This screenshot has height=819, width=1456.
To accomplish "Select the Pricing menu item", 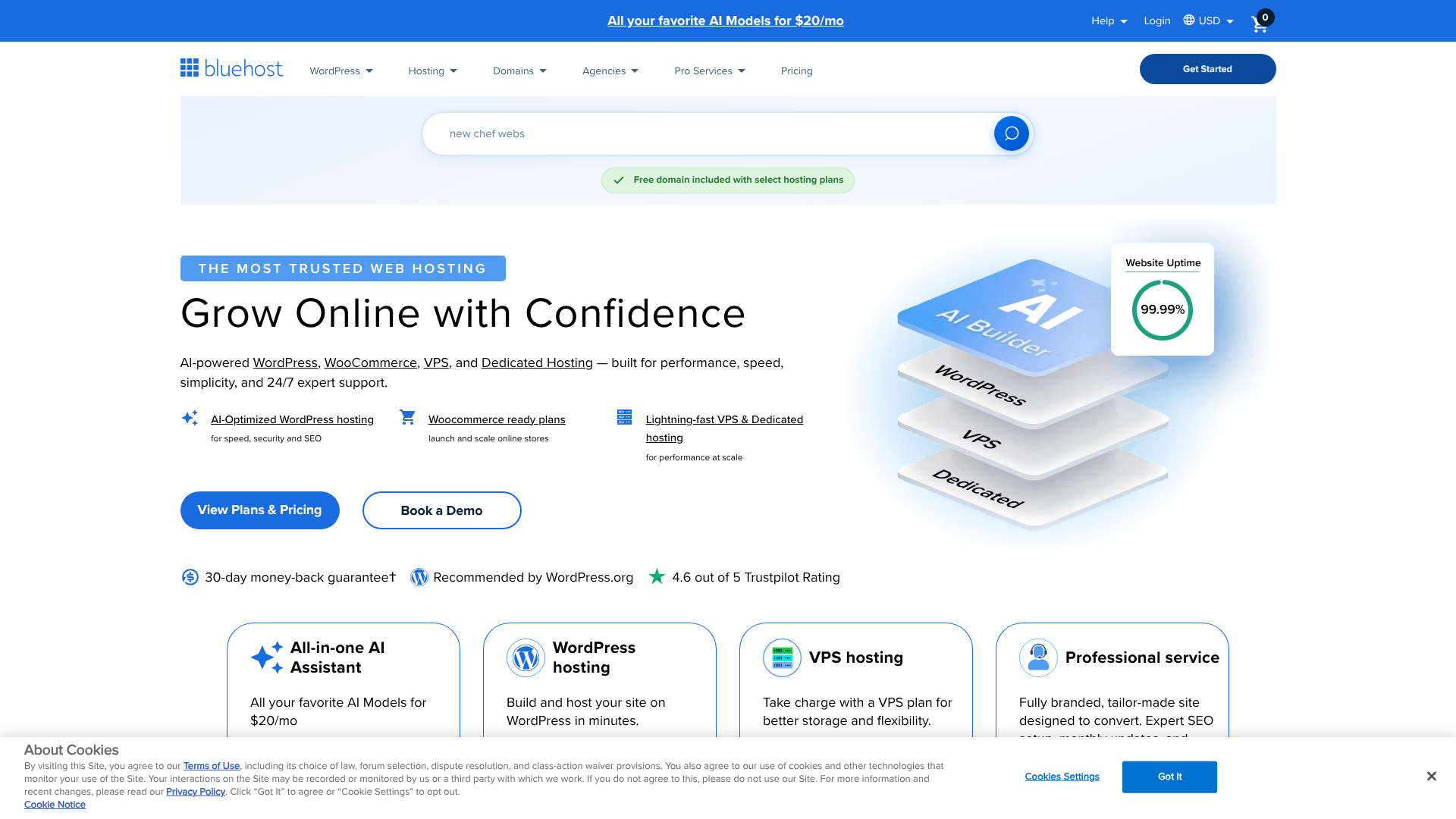I will pyautogui.click(x=796, y=71).
